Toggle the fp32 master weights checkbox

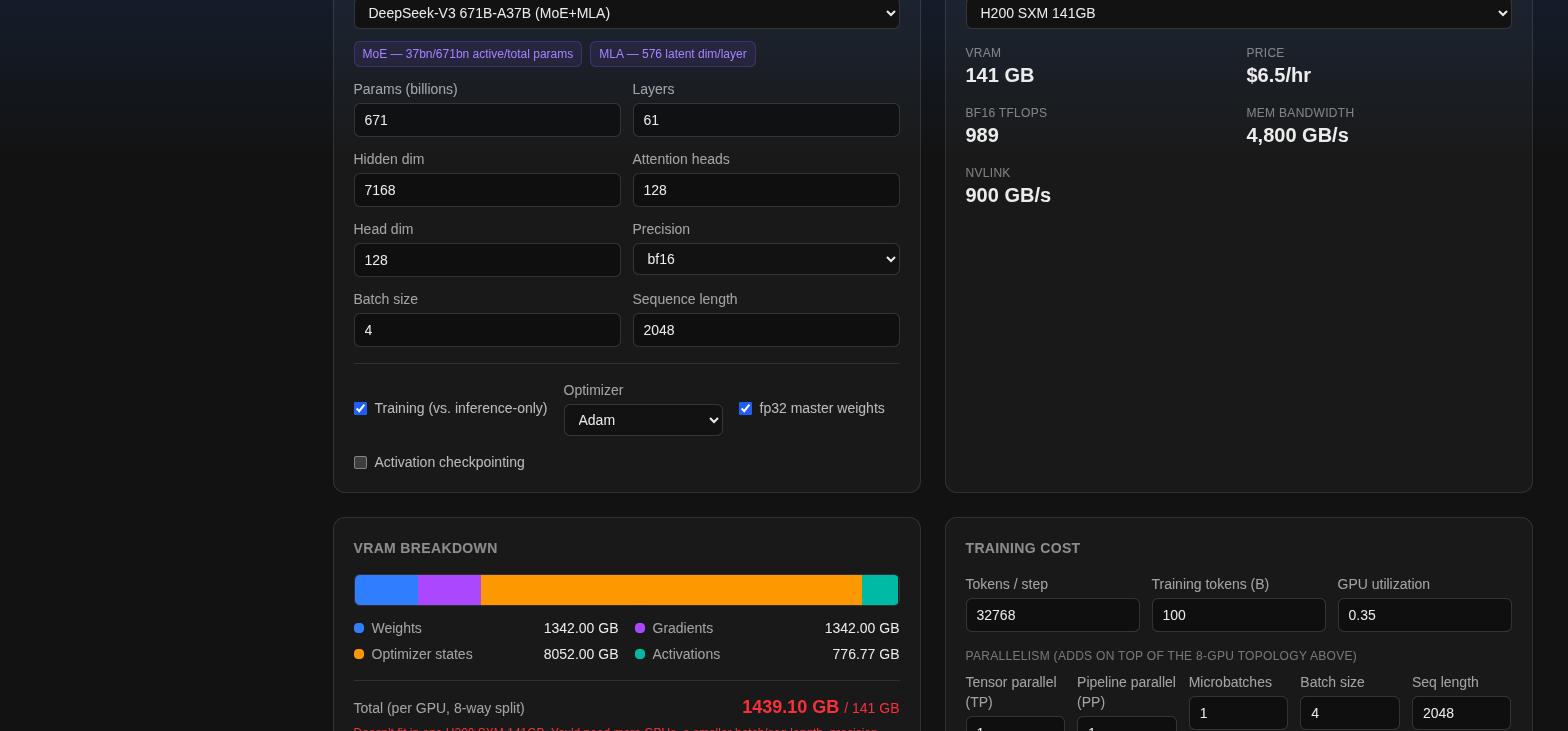tap(745, 408)
